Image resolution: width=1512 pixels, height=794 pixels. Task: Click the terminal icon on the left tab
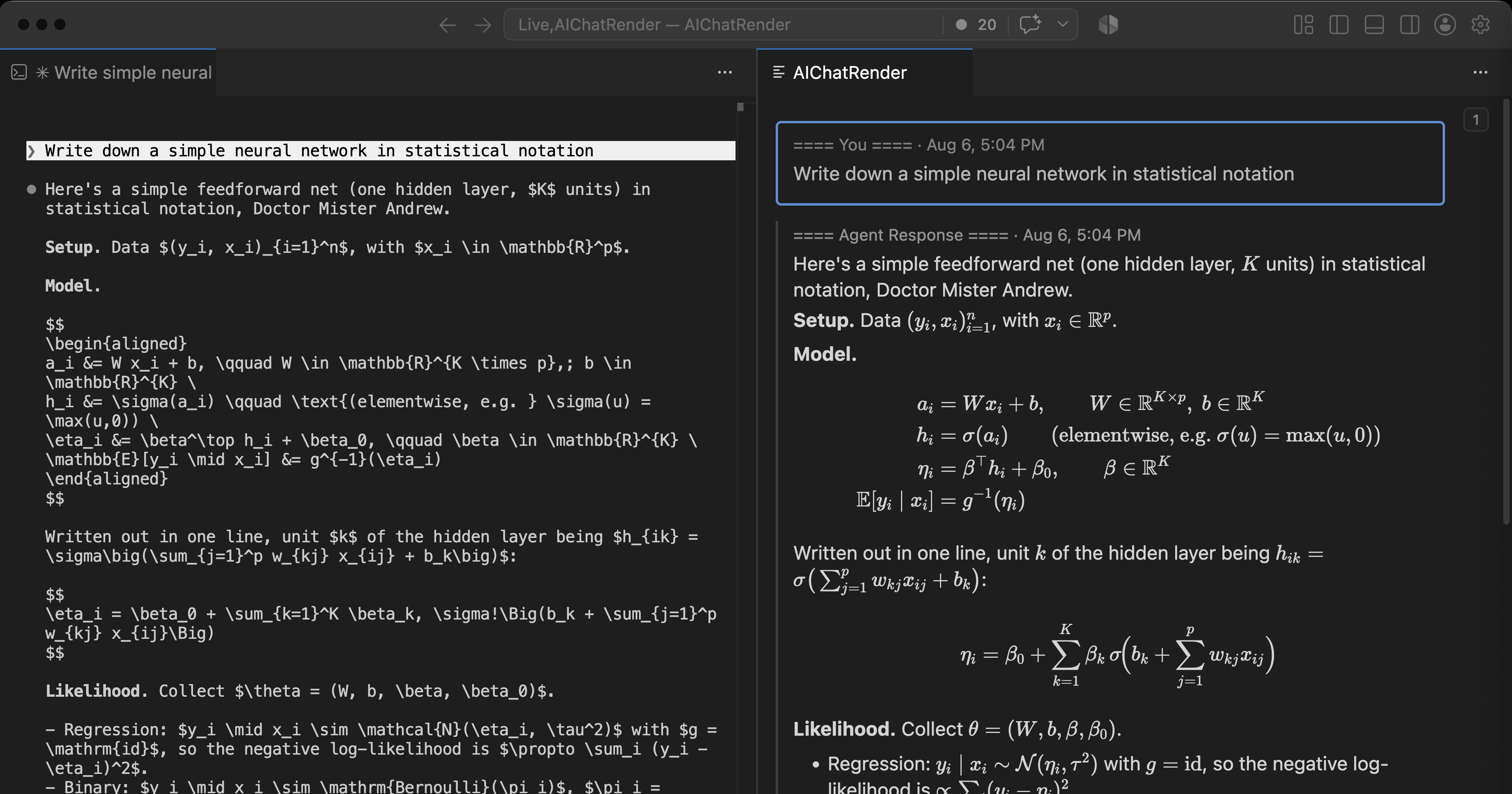19,72
